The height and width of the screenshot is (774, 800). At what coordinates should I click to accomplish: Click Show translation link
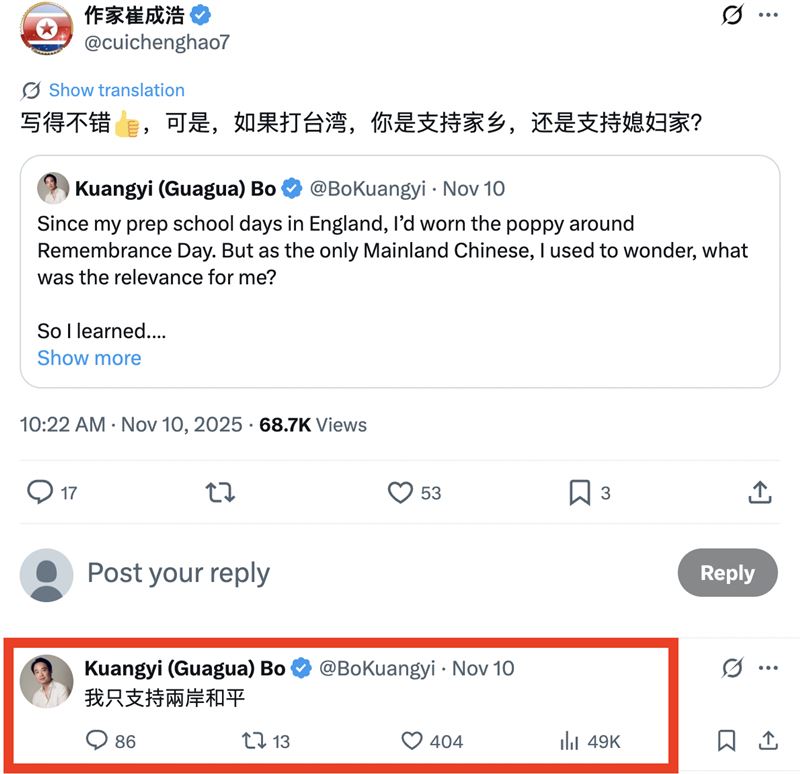pos(116,90)
